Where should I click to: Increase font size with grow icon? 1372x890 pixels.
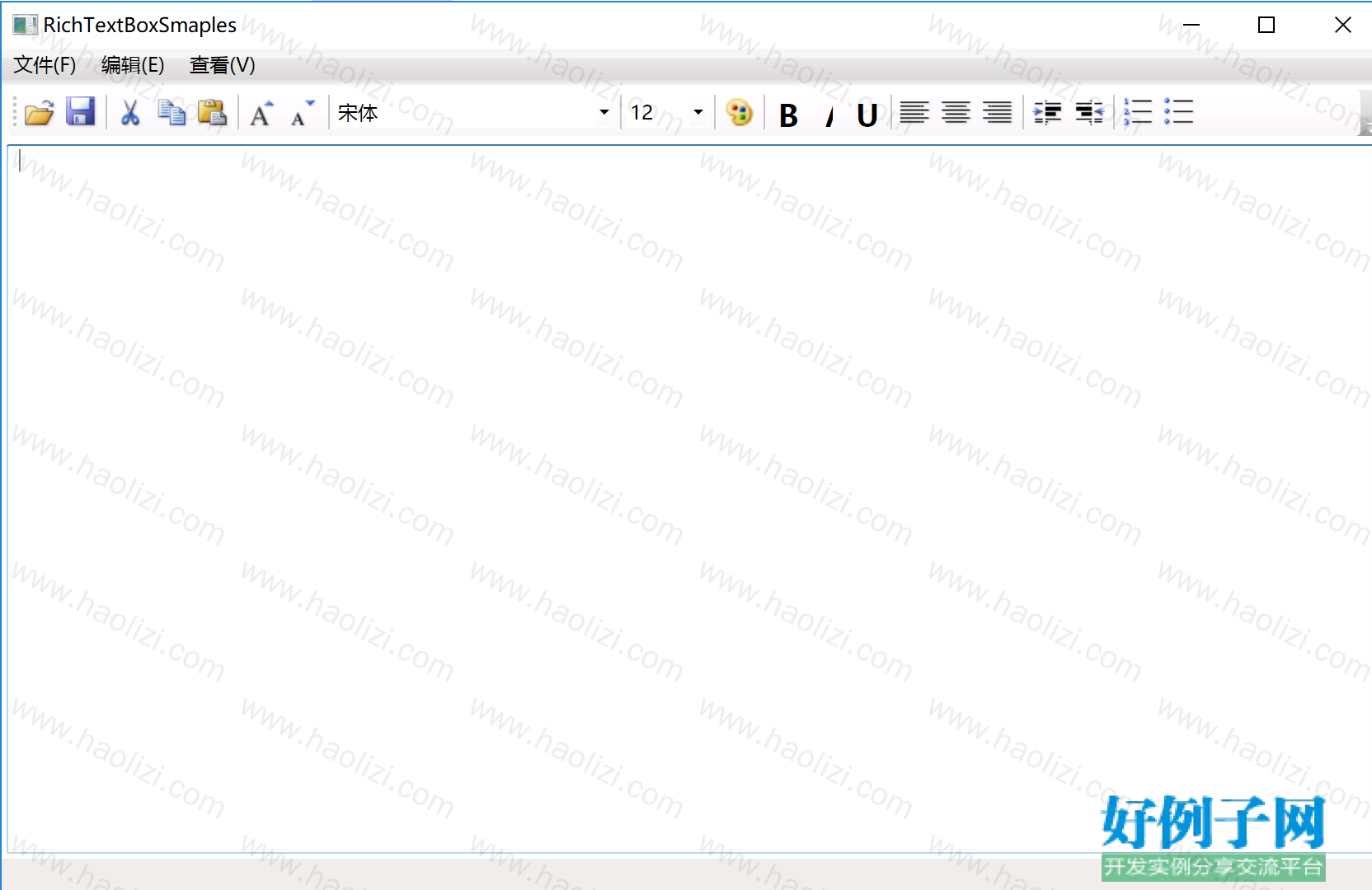261,113
